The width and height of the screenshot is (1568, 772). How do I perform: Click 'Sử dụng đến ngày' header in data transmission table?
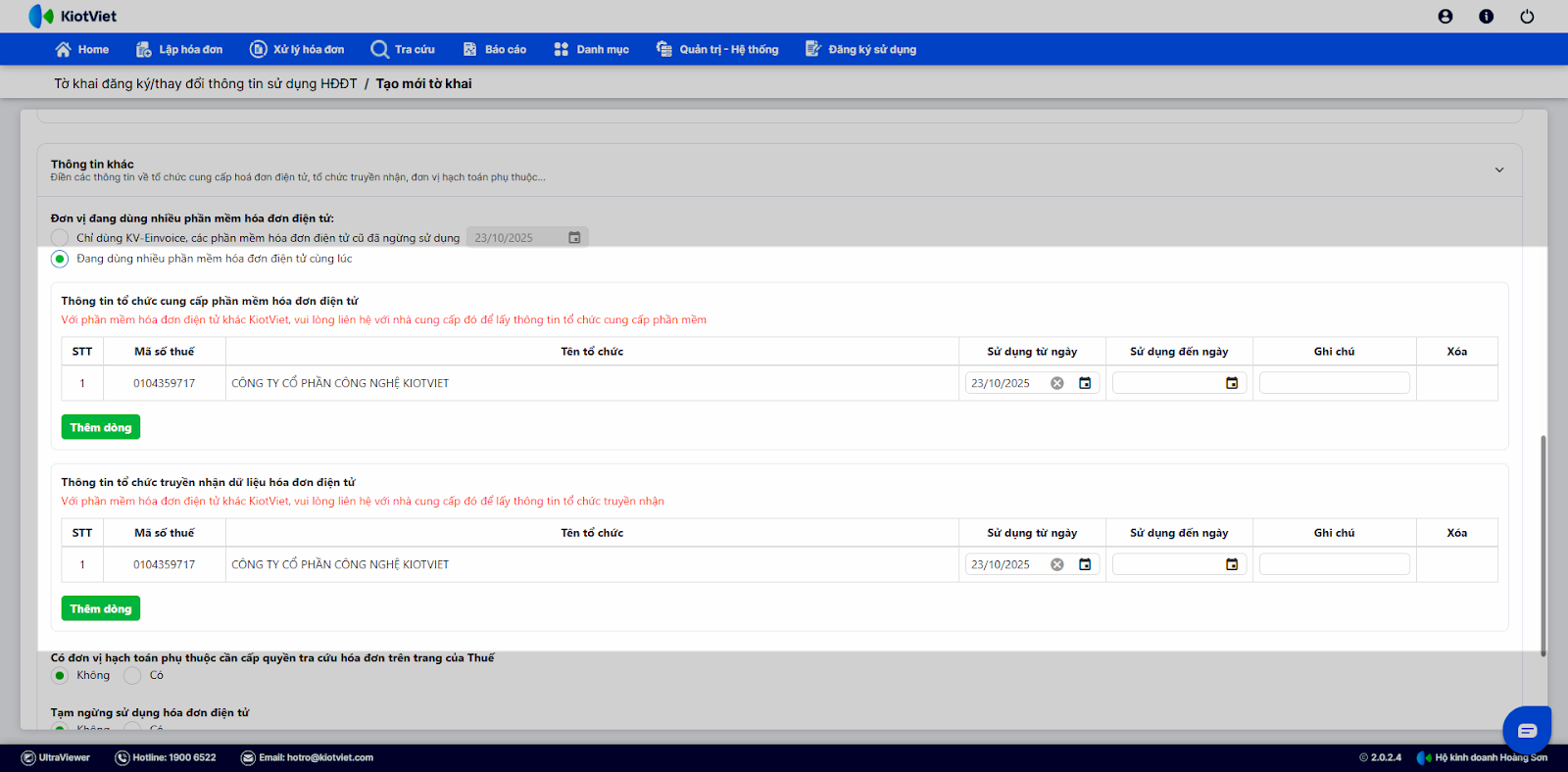(x=1179, y=533)
